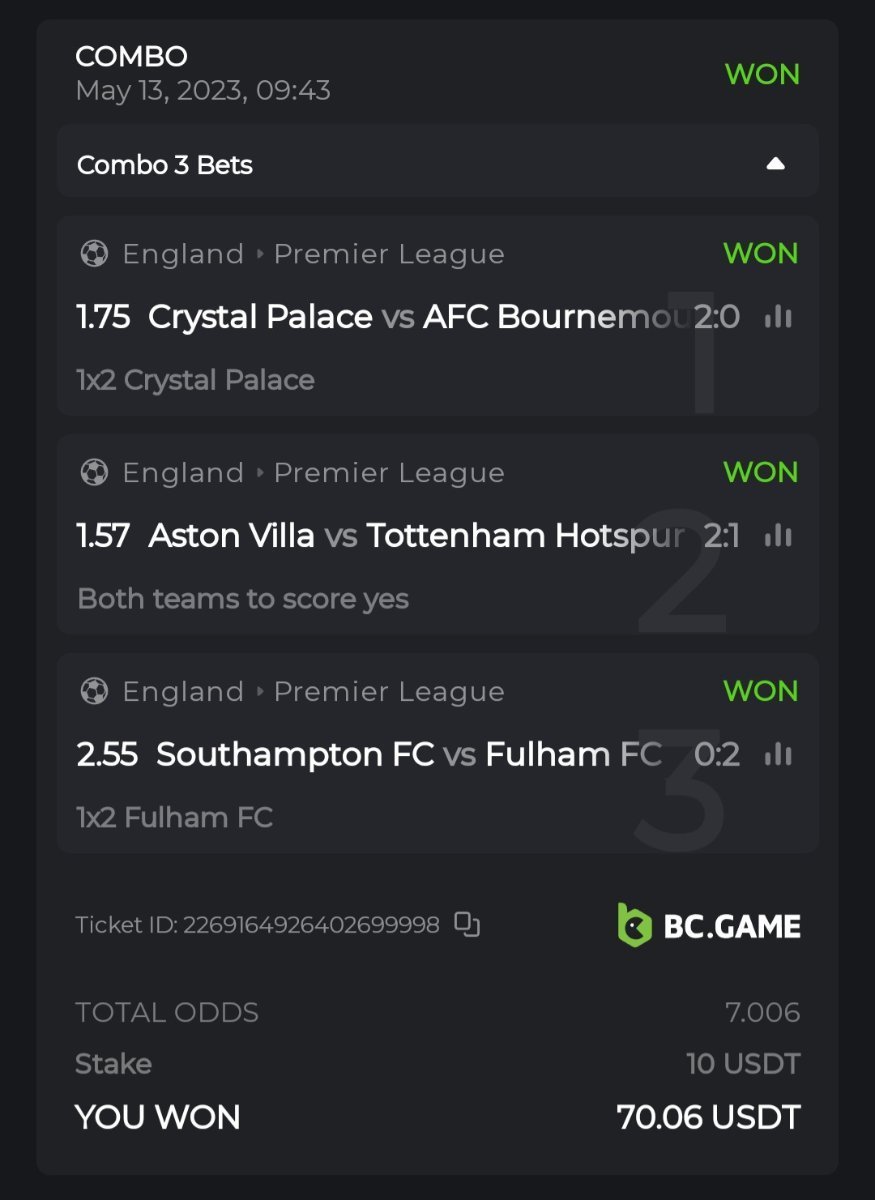Select Southampton FC vs Fulham FC match
Image resolution: width=875 pixels, height=1200 pixels.
(408, 754)
